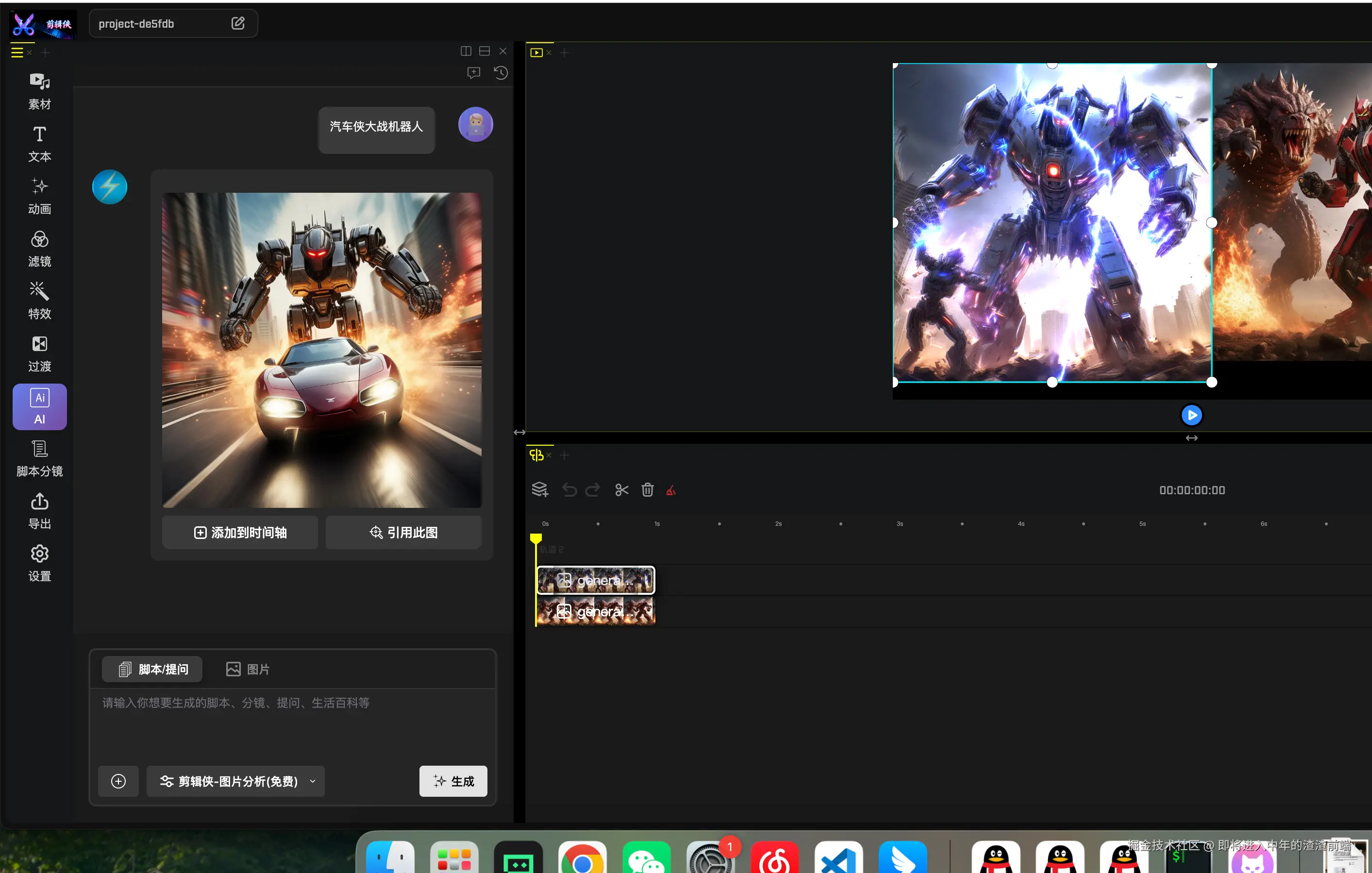1372x873 pixels.
Task: Click the project name edit icon
Action: [237, 23]
